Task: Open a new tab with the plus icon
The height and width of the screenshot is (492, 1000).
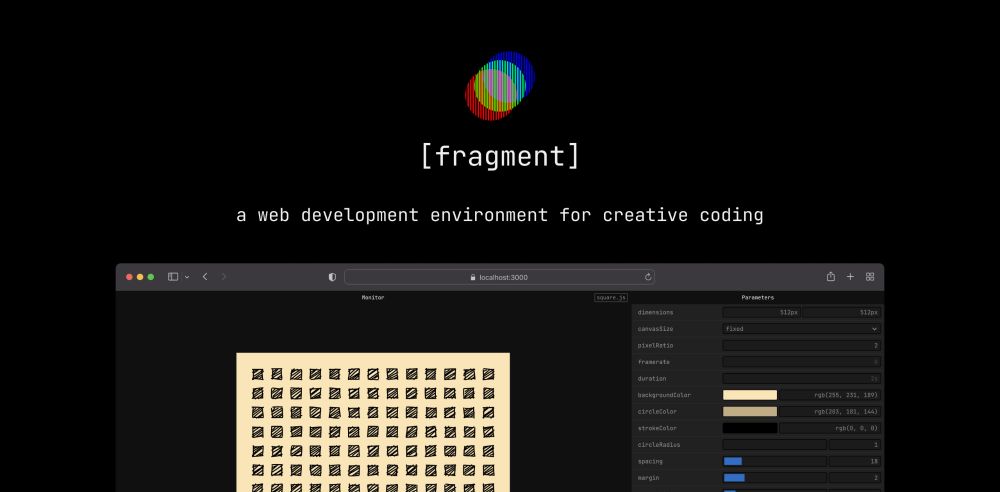Action: point(850,276)
